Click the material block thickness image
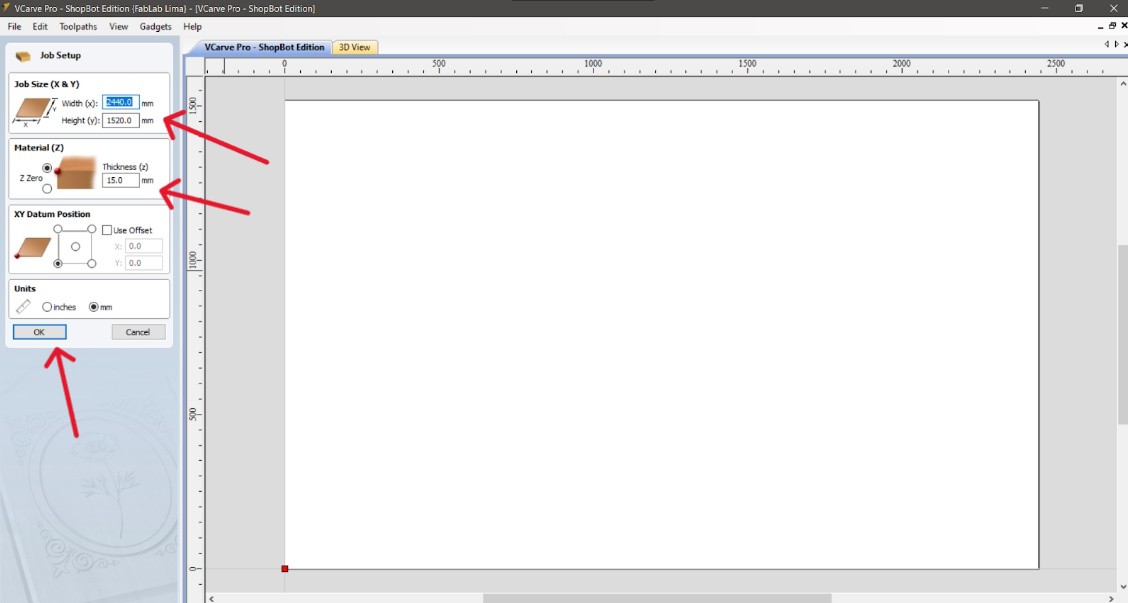1128x603 pixels. click(x=75, y=173)
